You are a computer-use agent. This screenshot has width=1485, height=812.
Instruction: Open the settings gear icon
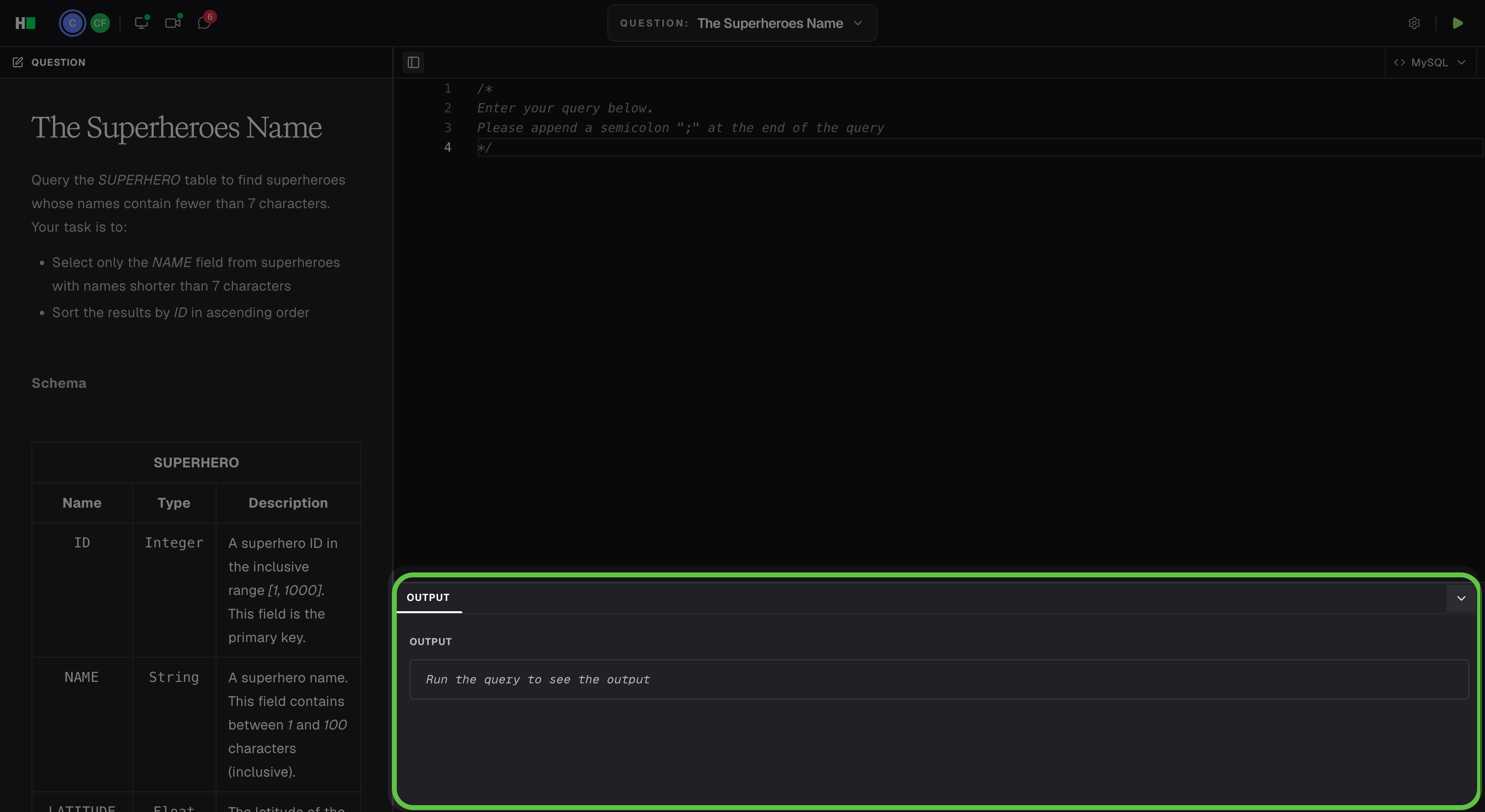pyautogui.click(x=1414, y=23)
